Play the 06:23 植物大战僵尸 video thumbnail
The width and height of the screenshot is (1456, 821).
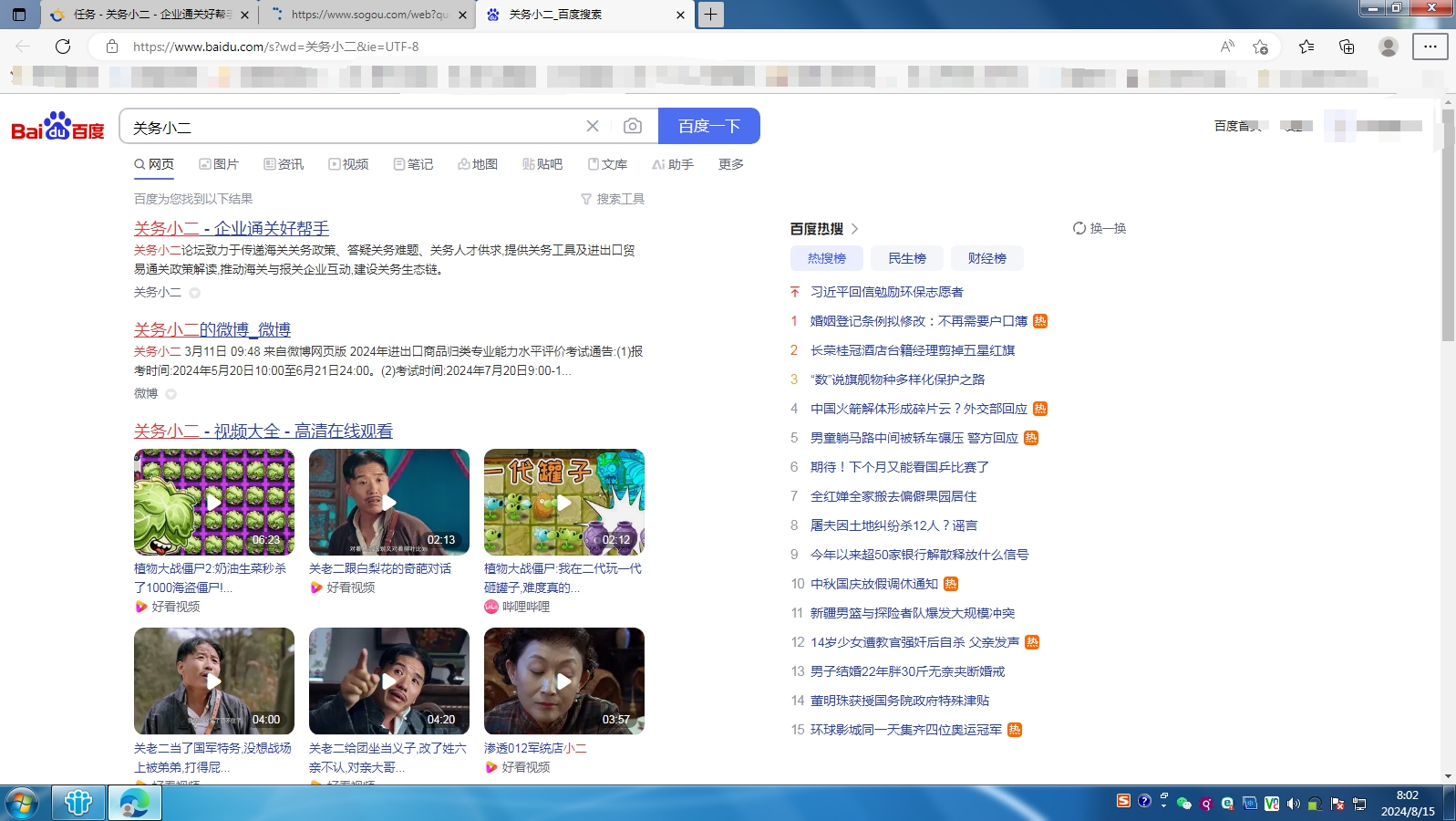(214, 502)
